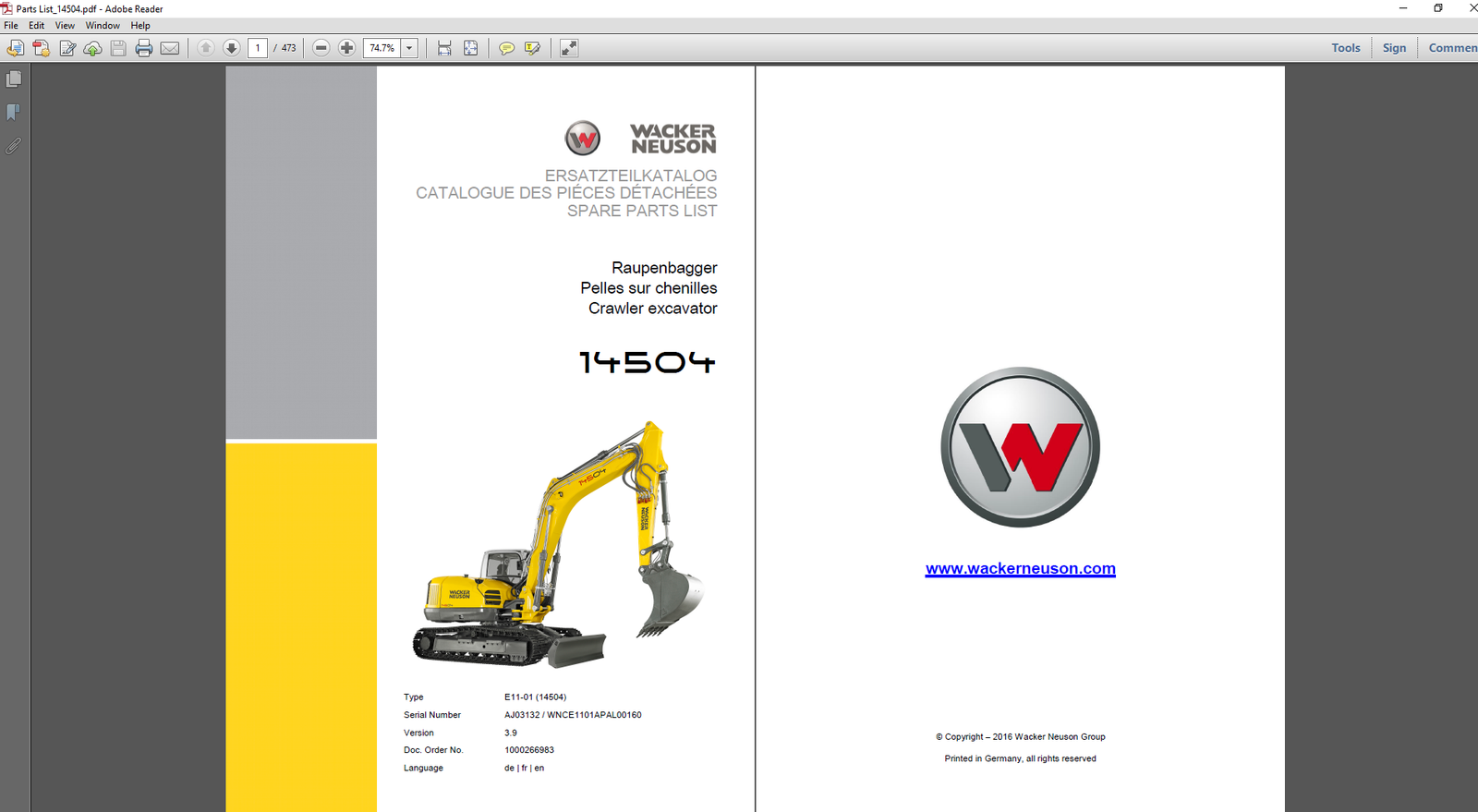Zoom in with the plus button

pos(347,48)
